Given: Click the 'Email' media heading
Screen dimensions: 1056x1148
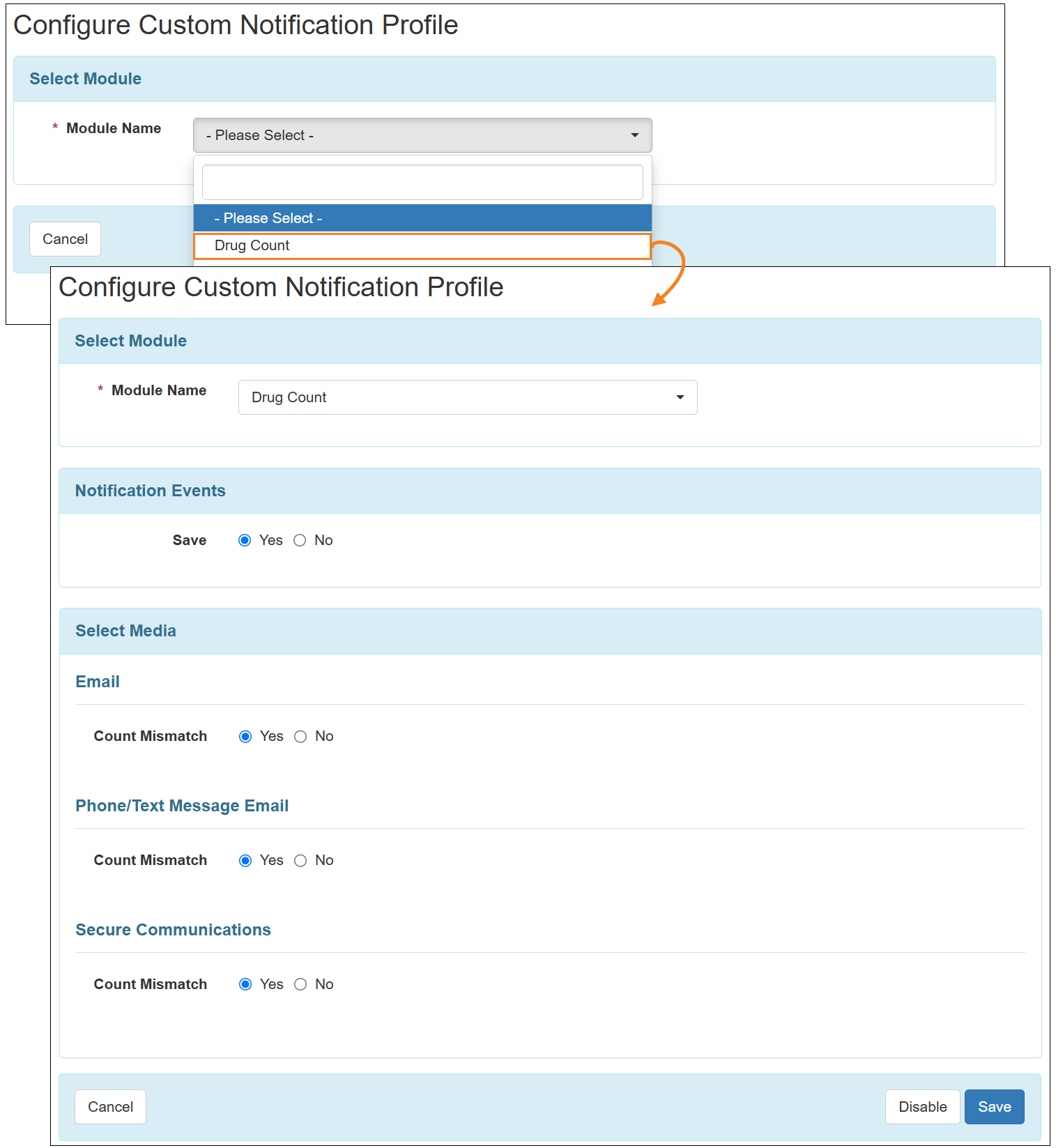Looking at the screenshot, I should pyautogui.click(x=98, y=682).
